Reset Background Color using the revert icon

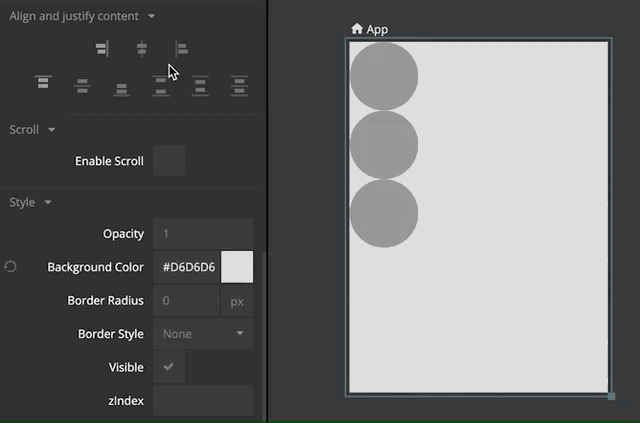pyautogui.click(x=11, y=267)
